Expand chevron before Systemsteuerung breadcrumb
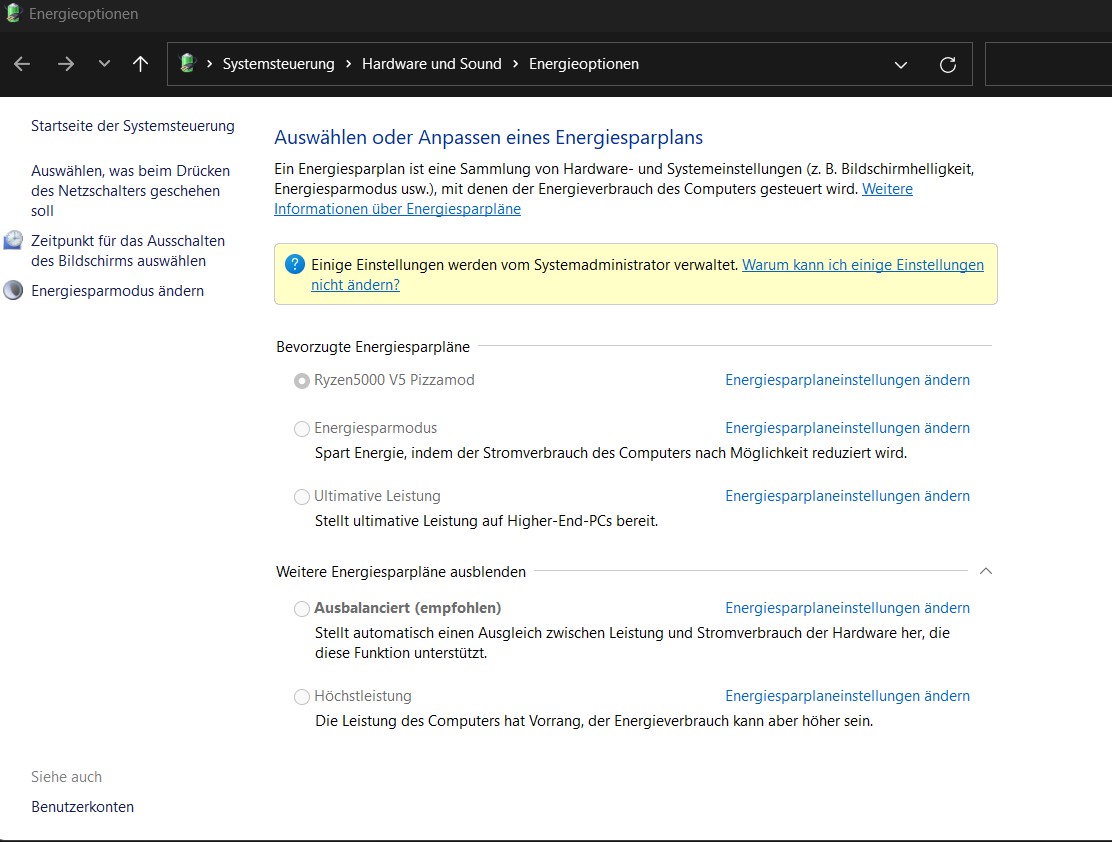 point(209,64)
